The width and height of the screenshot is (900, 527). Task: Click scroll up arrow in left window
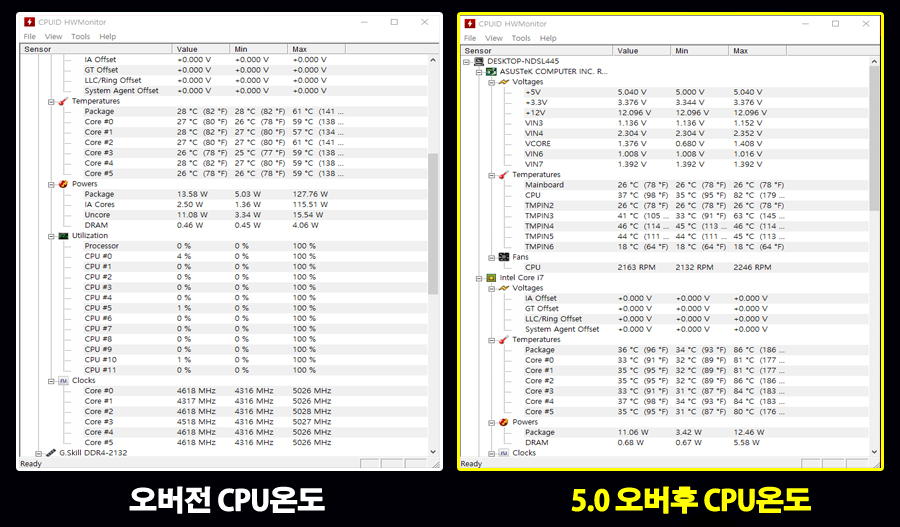click(433, 60)
